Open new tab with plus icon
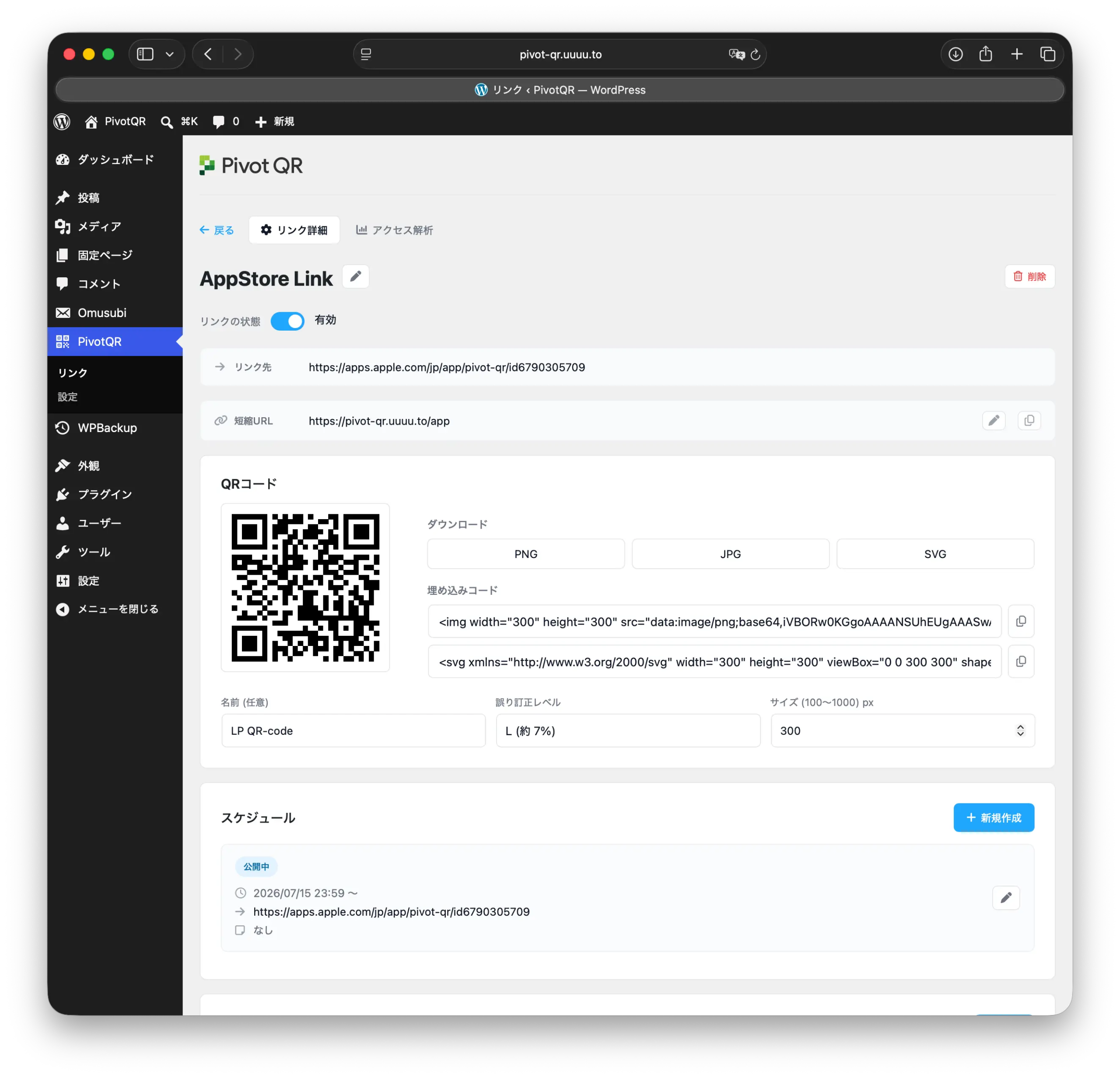1120x1078 pixels. [1017, 54]
